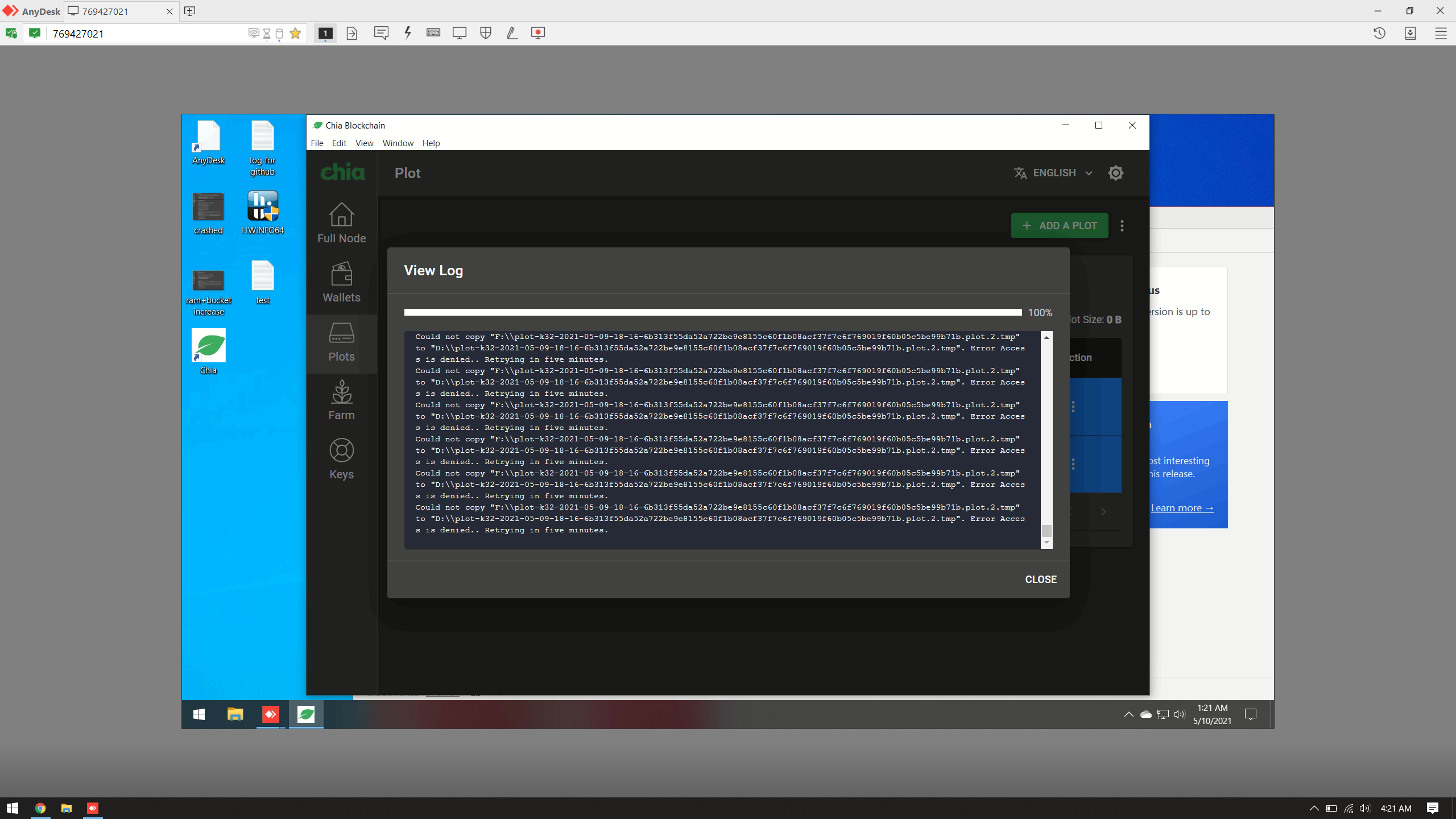Viewport: 1456px width, 819px height.
Task: Open remote Windows Start button
Action: 199,714
